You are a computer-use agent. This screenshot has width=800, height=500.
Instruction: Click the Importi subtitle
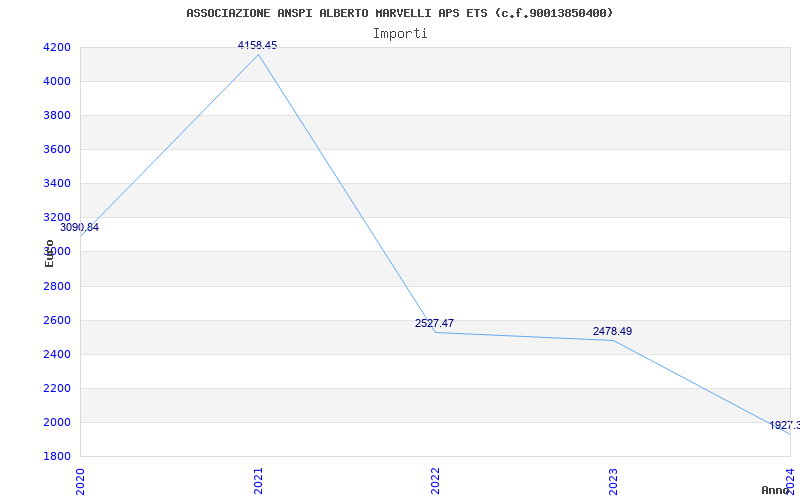[400, 33]
